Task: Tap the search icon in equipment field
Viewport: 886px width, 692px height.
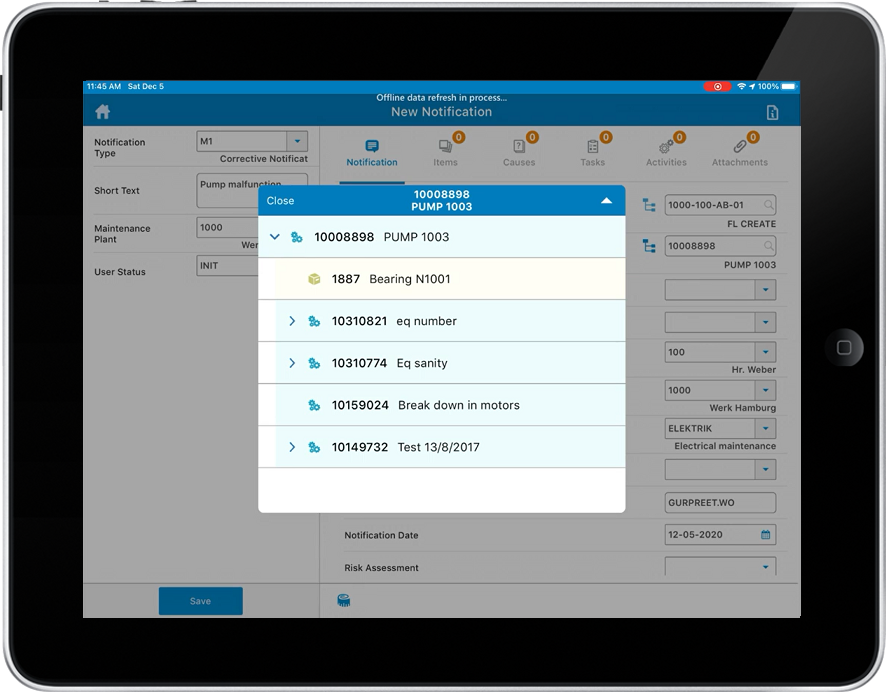Action: [768, 246]
